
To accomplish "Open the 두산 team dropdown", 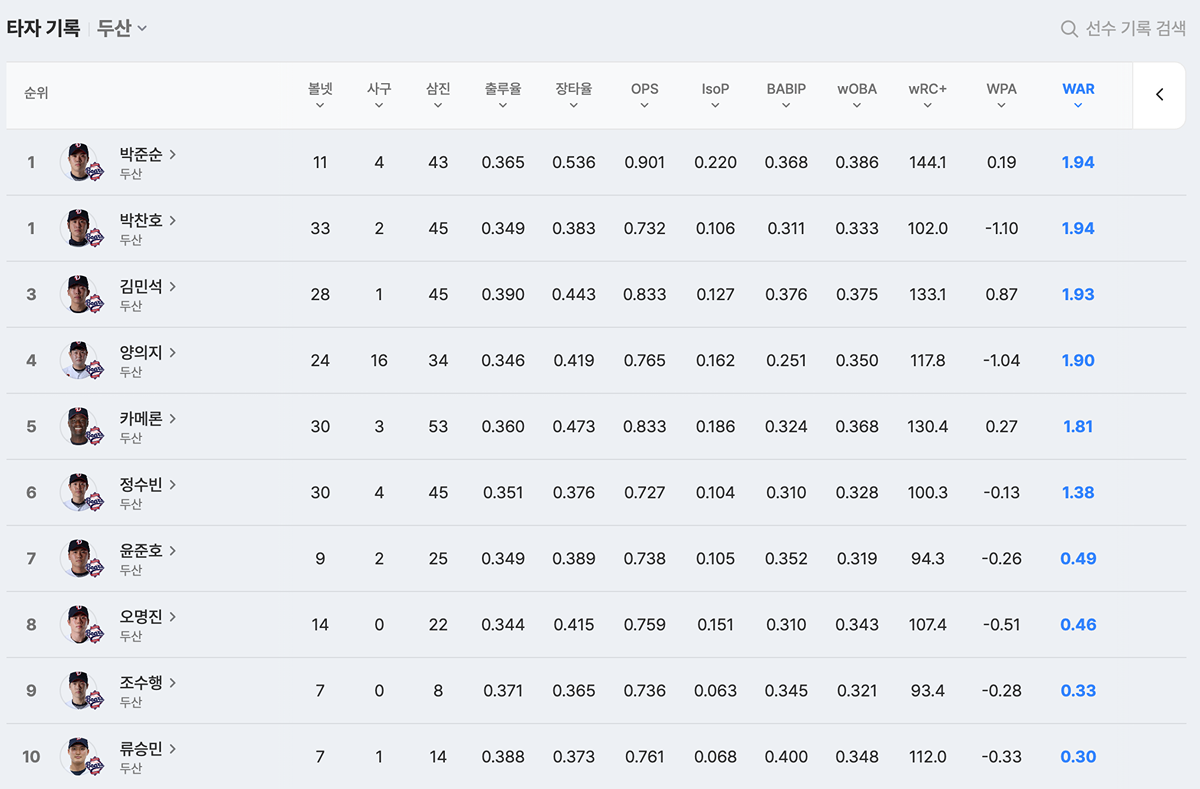I will [x=122, y=28].
